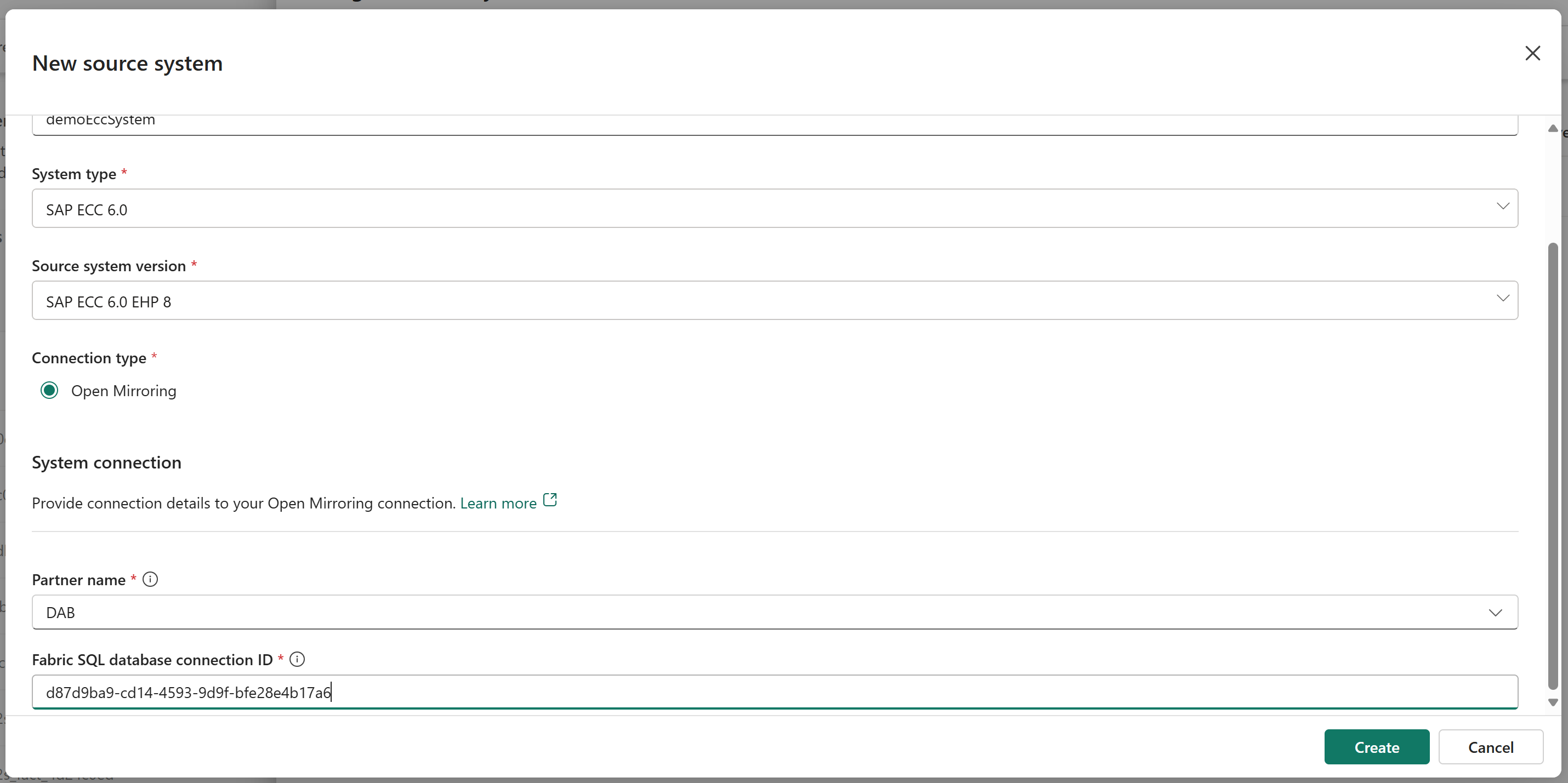Open Source system version chevron
1568x783 pixels.
[x=1502, y=299]
